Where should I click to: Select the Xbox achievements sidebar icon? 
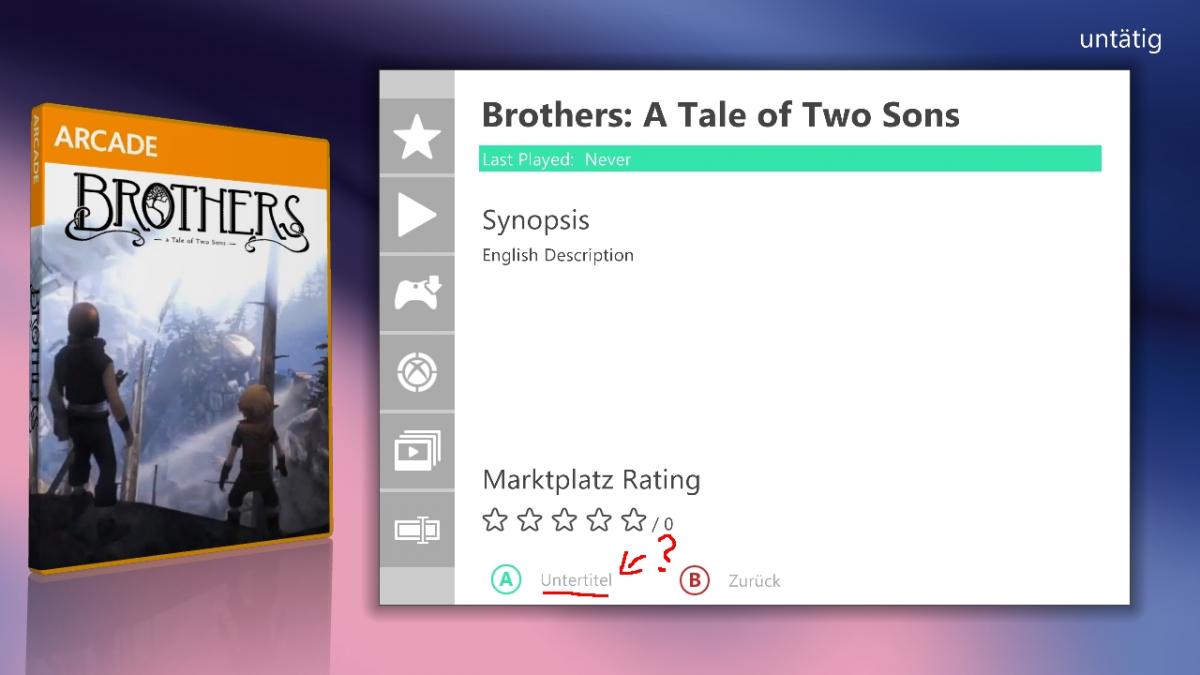pos(417,373)
